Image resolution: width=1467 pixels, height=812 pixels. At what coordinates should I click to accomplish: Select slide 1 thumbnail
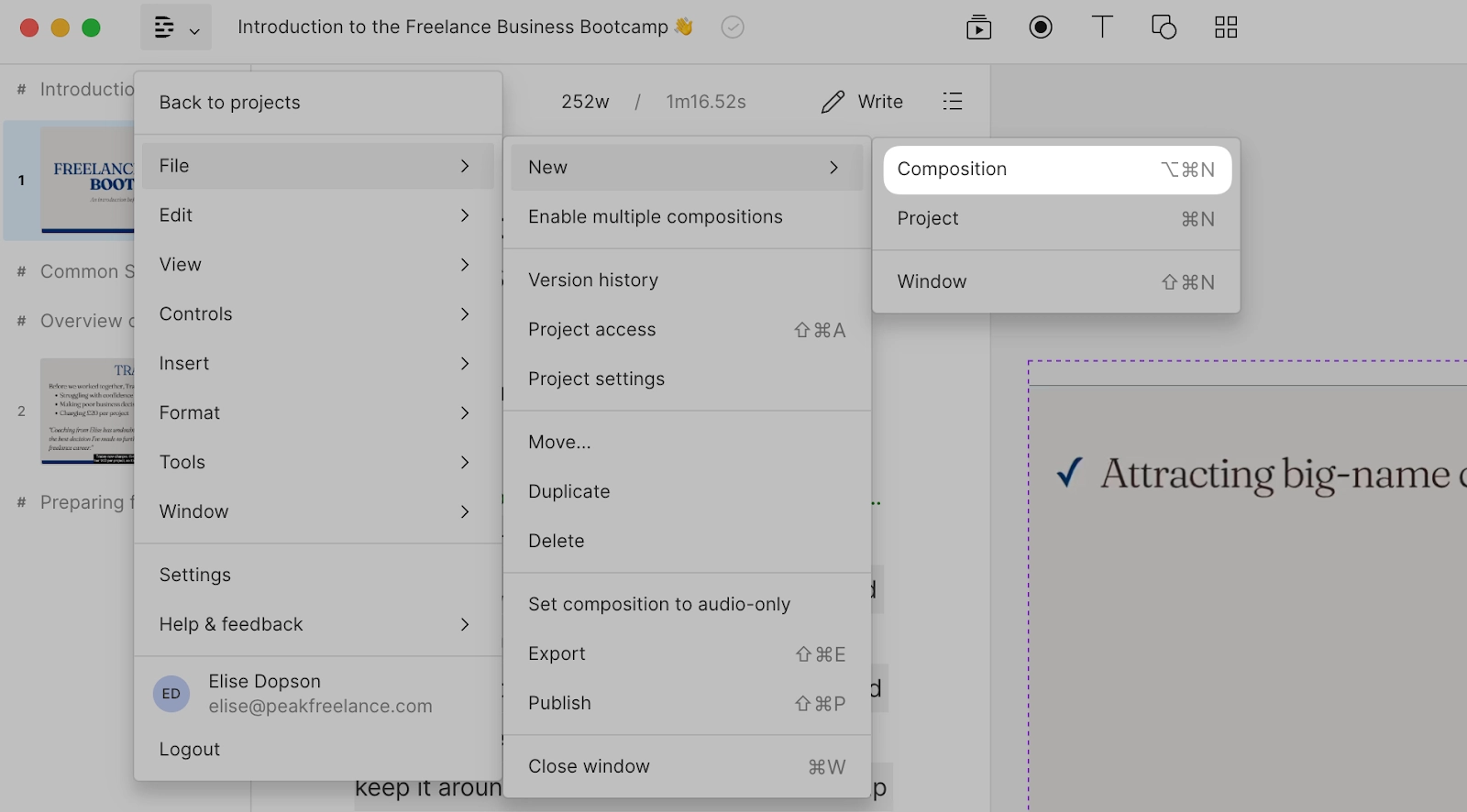coord(87,181)
